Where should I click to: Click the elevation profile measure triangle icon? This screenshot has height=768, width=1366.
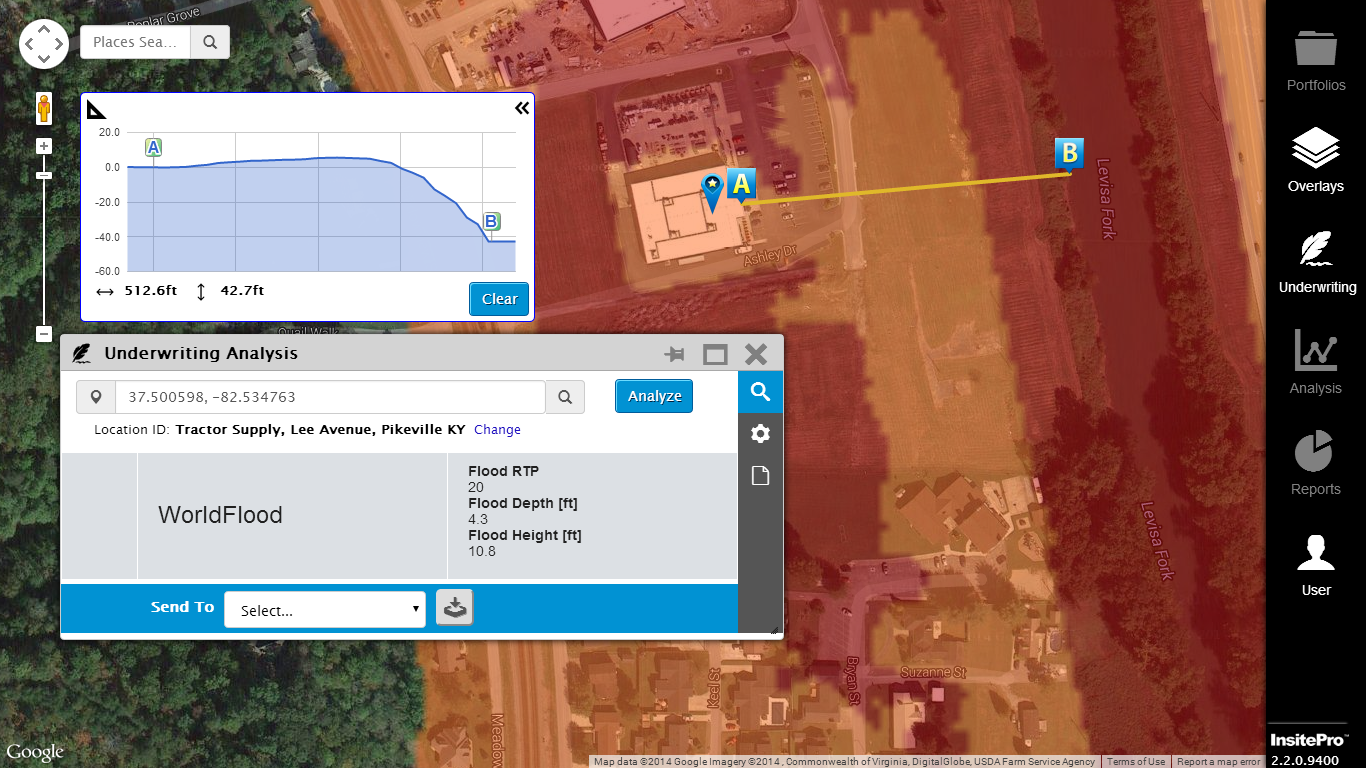coord(96,109)
